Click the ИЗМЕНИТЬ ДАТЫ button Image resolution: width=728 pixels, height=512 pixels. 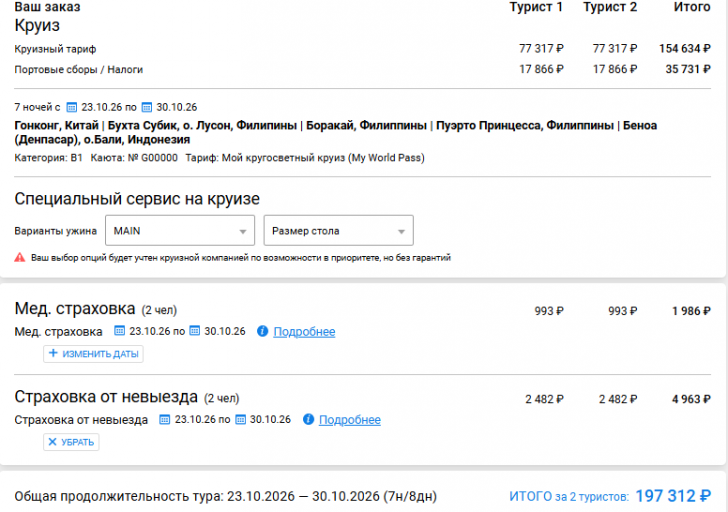(x=93, y=354)
